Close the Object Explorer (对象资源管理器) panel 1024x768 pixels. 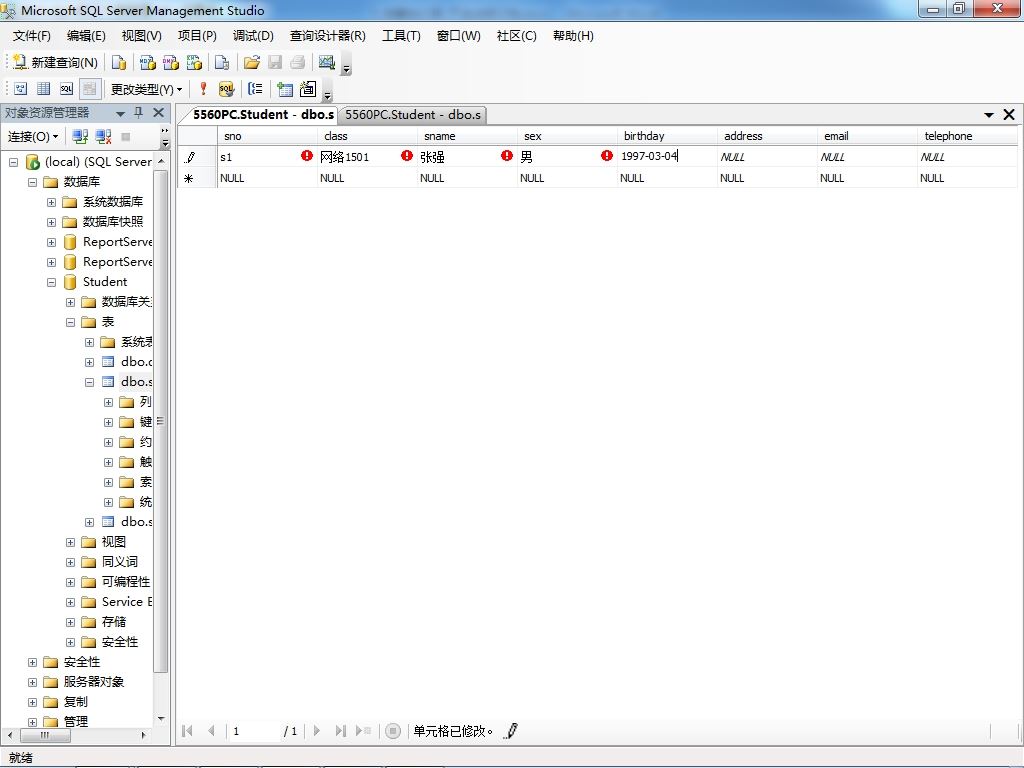(x=158, y=113)
